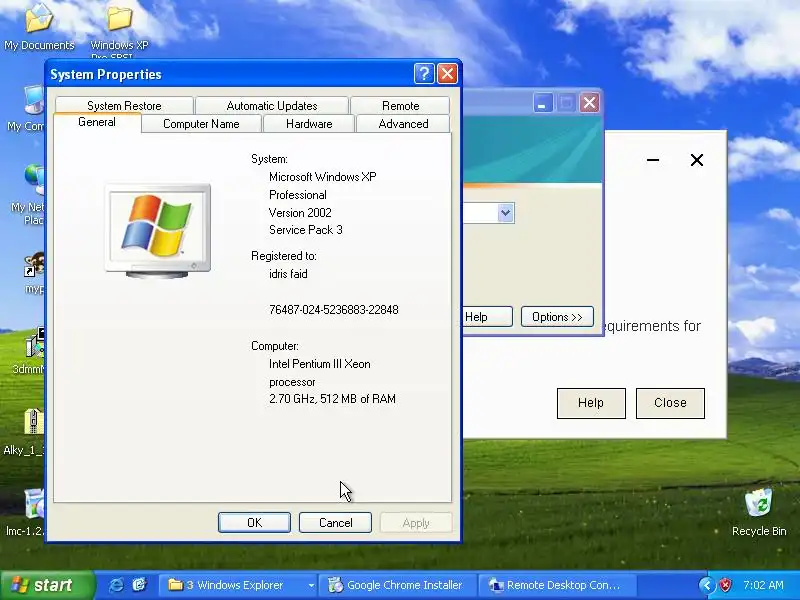The image size is (800, 600).
Task: Minimize the Remote Desktop Connection window
Action: point(542,103)
